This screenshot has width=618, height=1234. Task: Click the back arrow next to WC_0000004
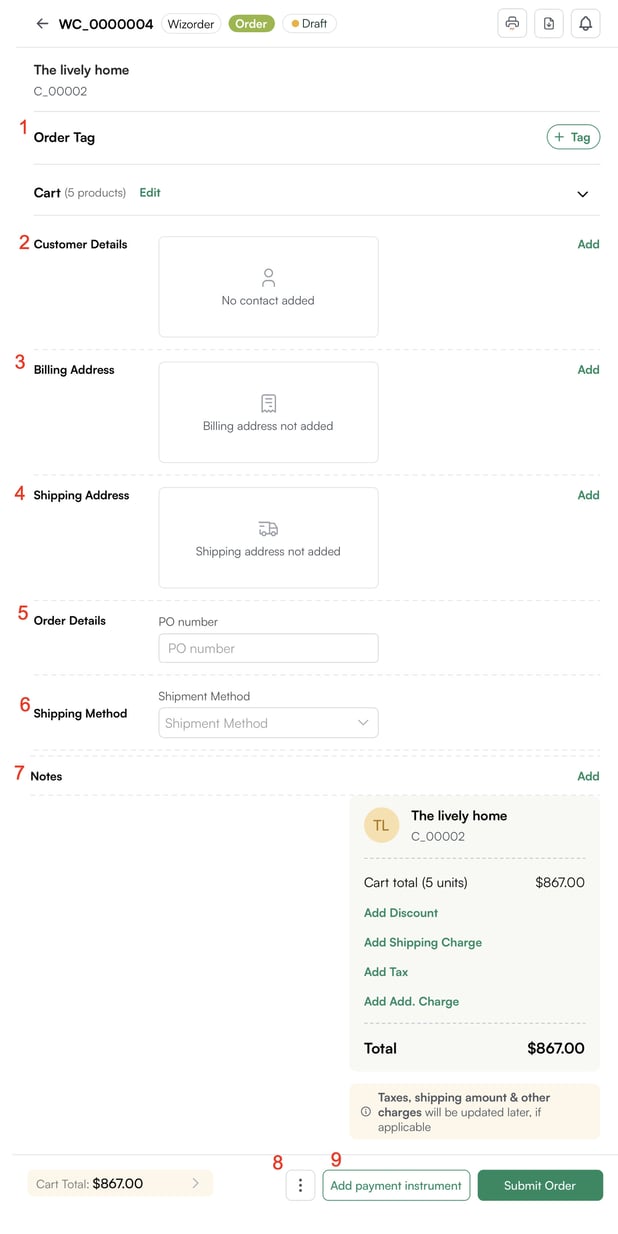click(39, 23)
